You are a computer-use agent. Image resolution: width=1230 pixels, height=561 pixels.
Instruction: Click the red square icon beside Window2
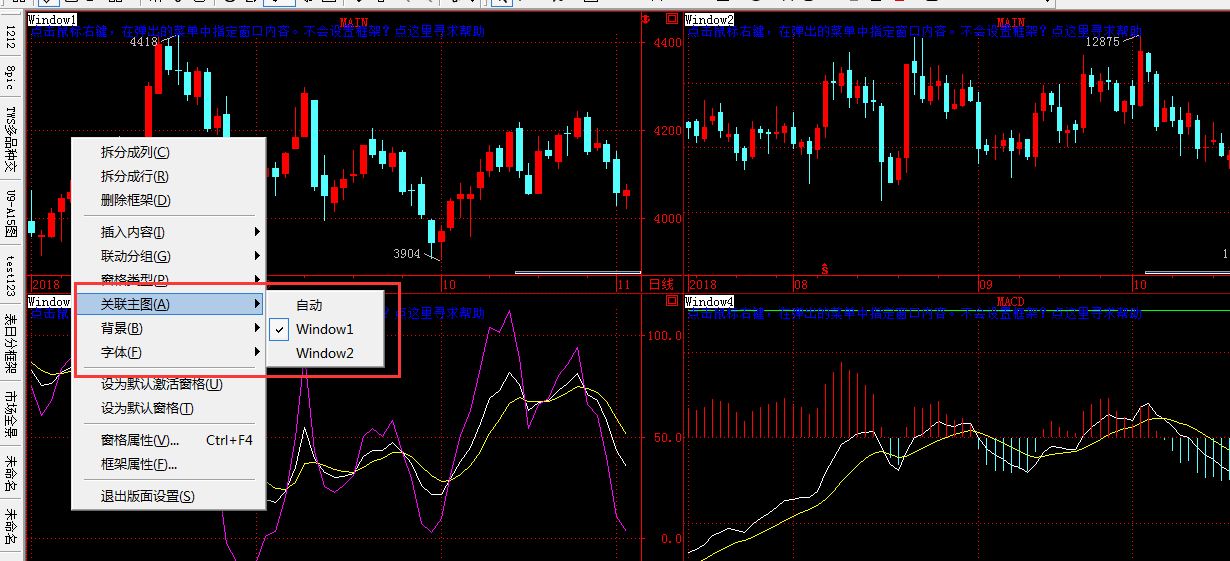(x=671, y=20)
